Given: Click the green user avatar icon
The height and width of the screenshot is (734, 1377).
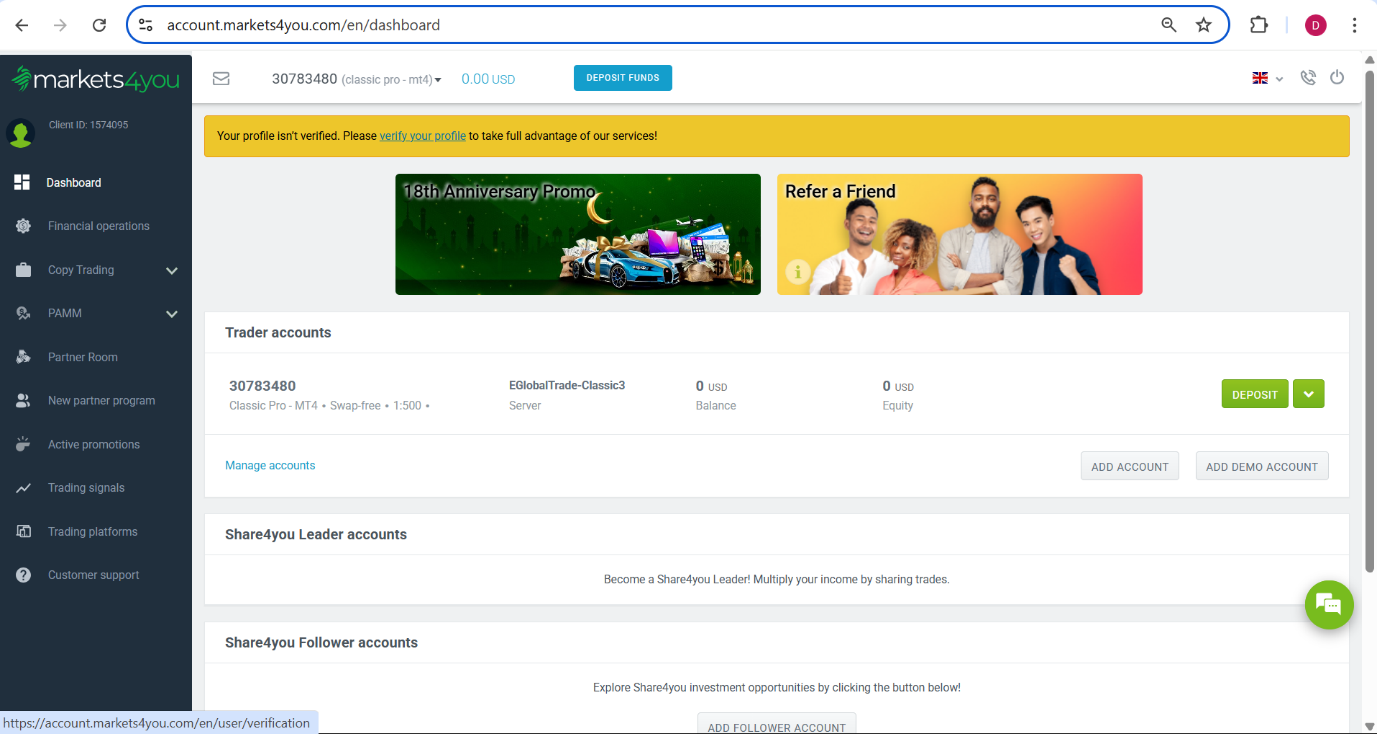Looking at the screenshot, I should point(21,132).
